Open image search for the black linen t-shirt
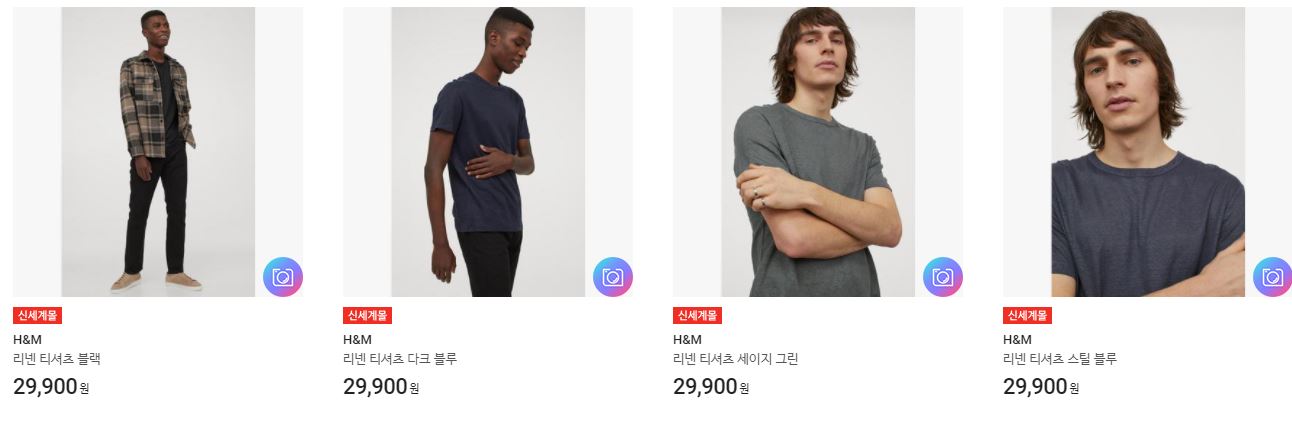Image resolution: width=1292 pixels, height=428 pixels. pyautogui.click(x=282, y=277)
